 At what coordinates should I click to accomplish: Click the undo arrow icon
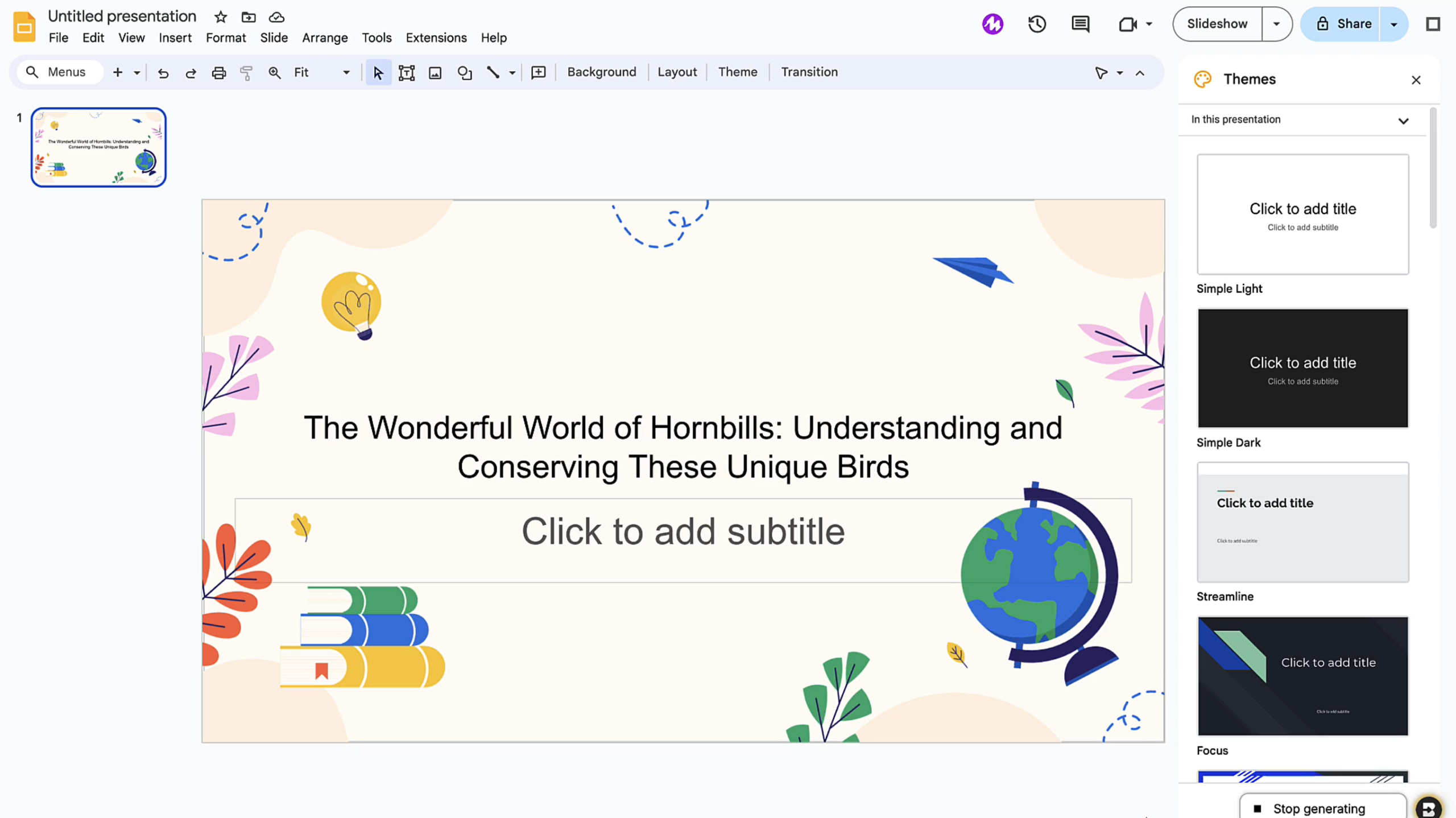[x=163, y=73]
